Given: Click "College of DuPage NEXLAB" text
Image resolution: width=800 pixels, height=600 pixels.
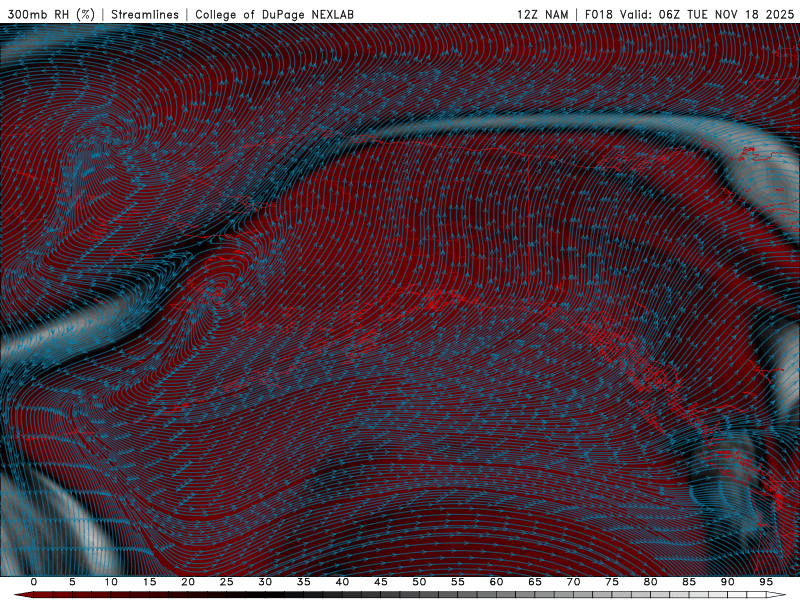Looking at the screenshot, I should (274, 14).
